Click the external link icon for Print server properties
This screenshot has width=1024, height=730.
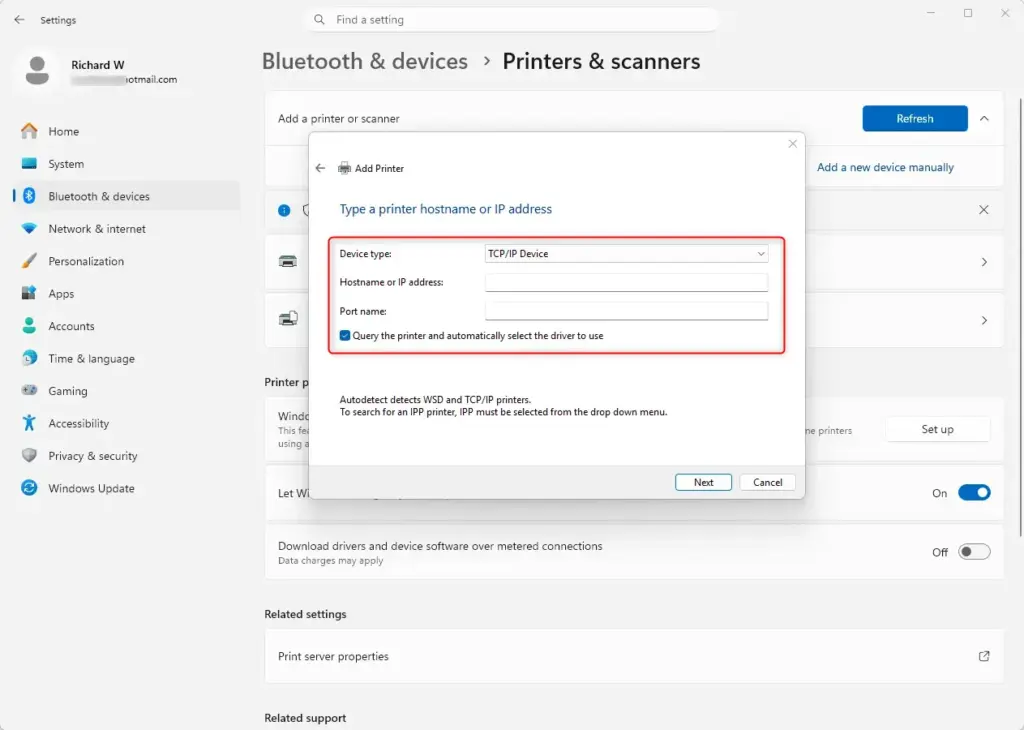984,656
